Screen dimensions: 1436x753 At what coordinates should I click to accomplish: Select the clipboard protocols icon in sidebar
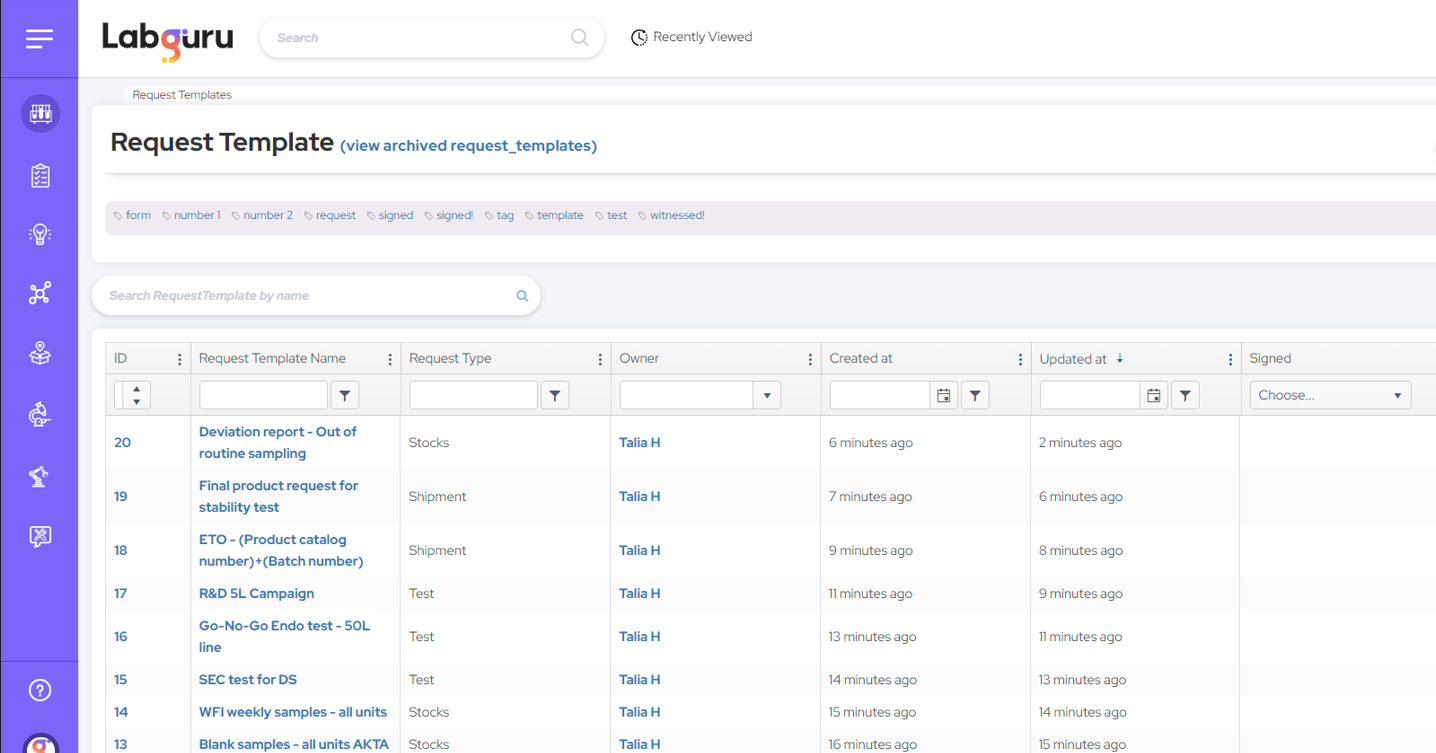pos(40,175)
